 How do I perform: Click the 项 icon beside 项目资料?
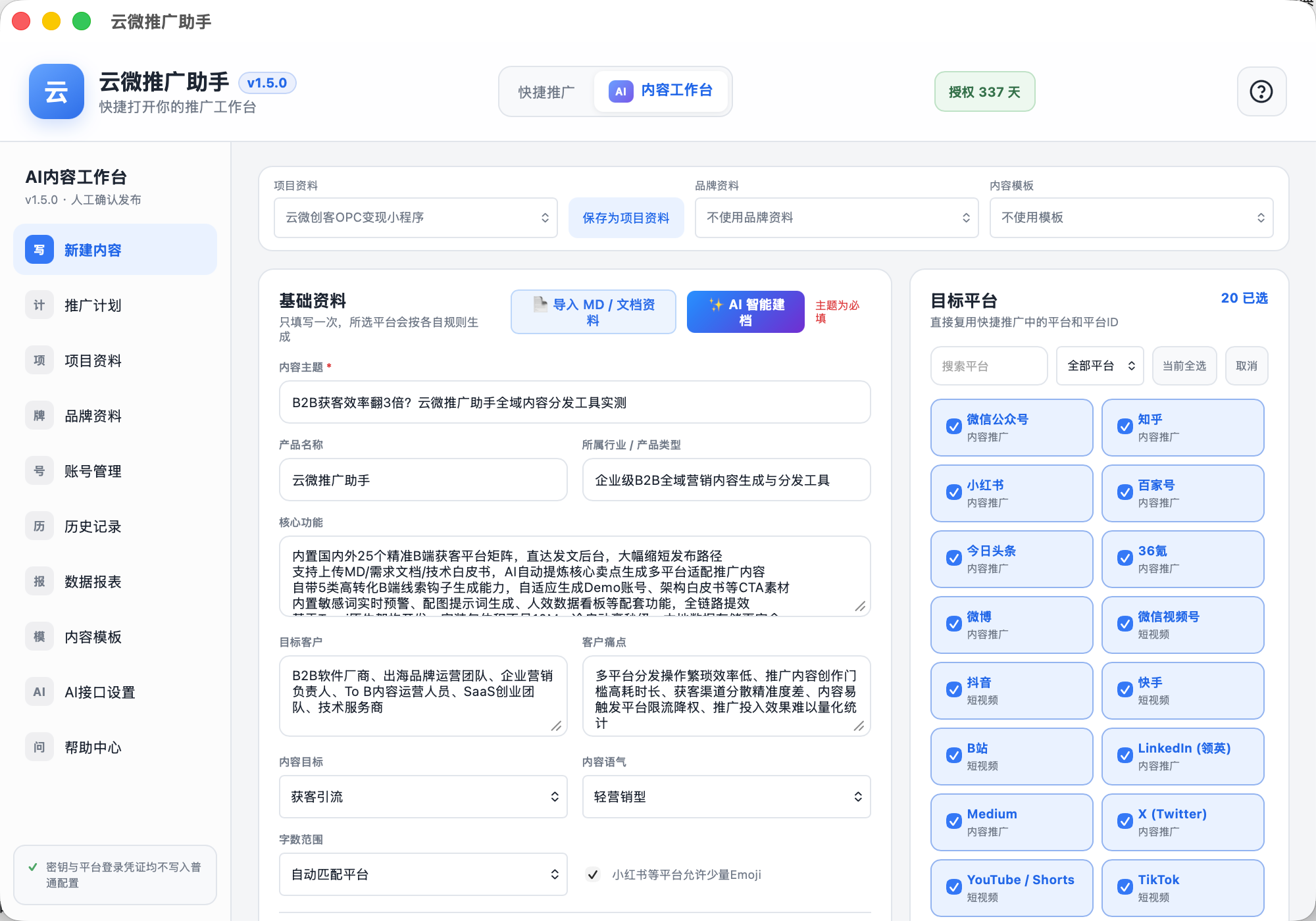[39, 361]
